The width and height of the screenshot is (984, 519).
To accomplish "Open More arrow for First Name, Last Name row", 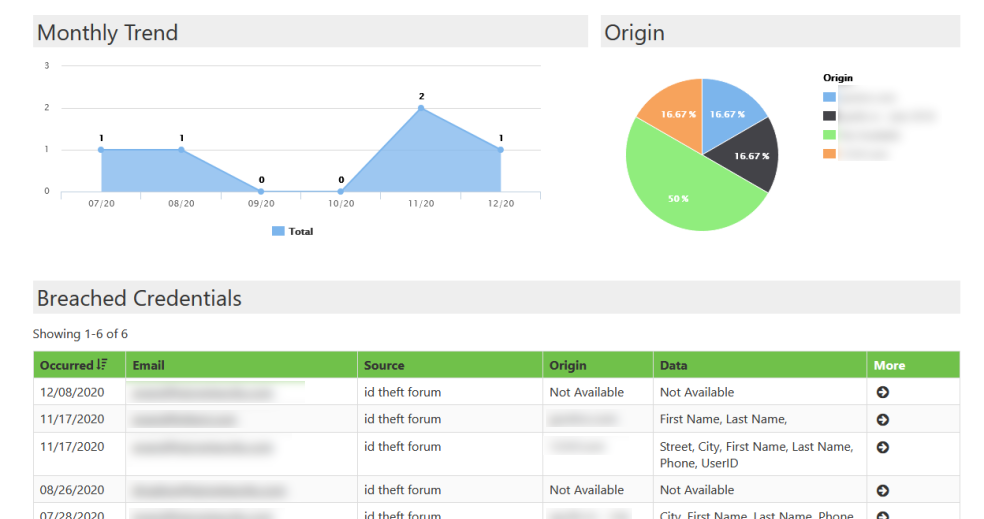I will [882, 420].
